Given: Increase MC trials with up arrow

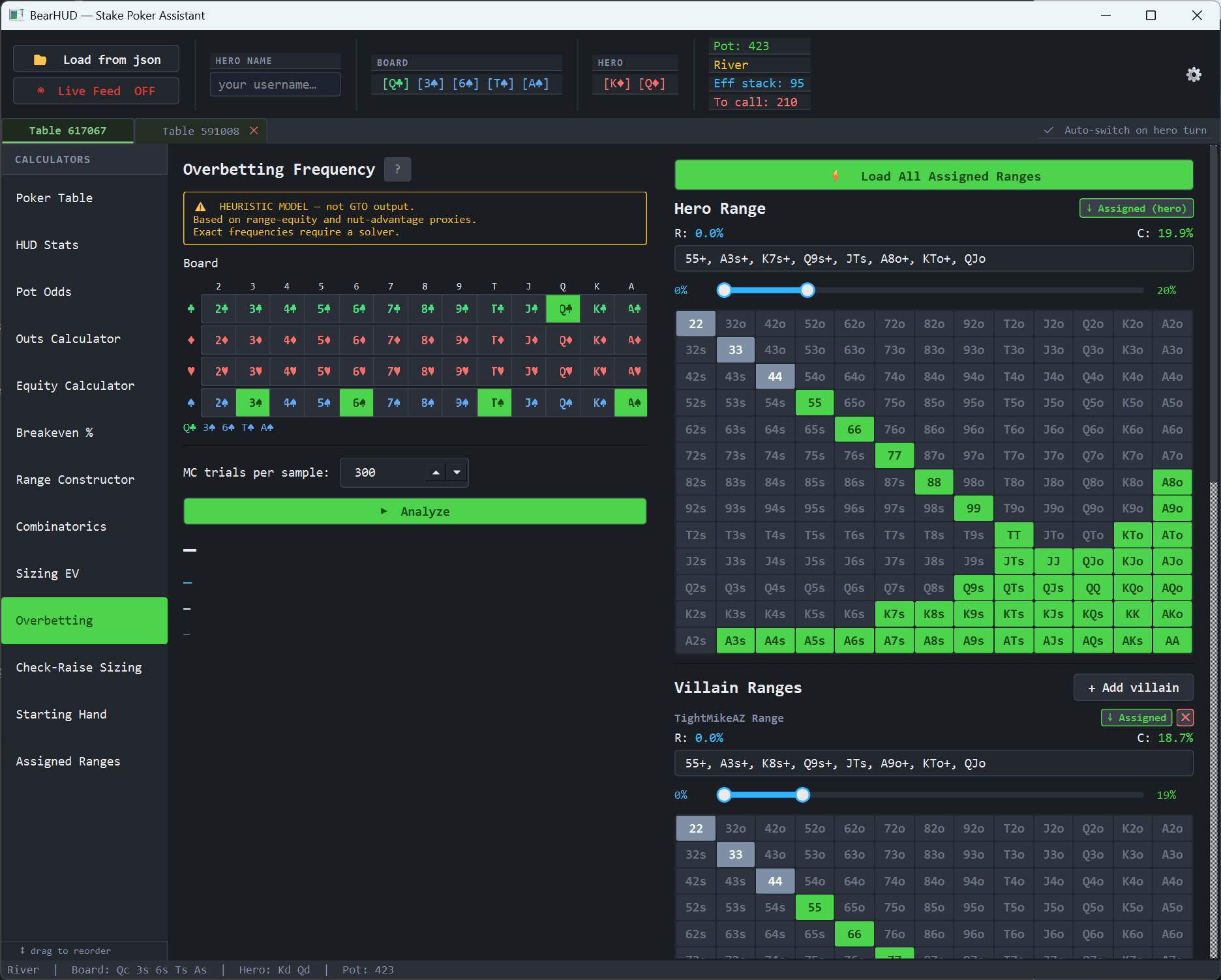Looking at the screenshot, I should [x=436, y=472].
